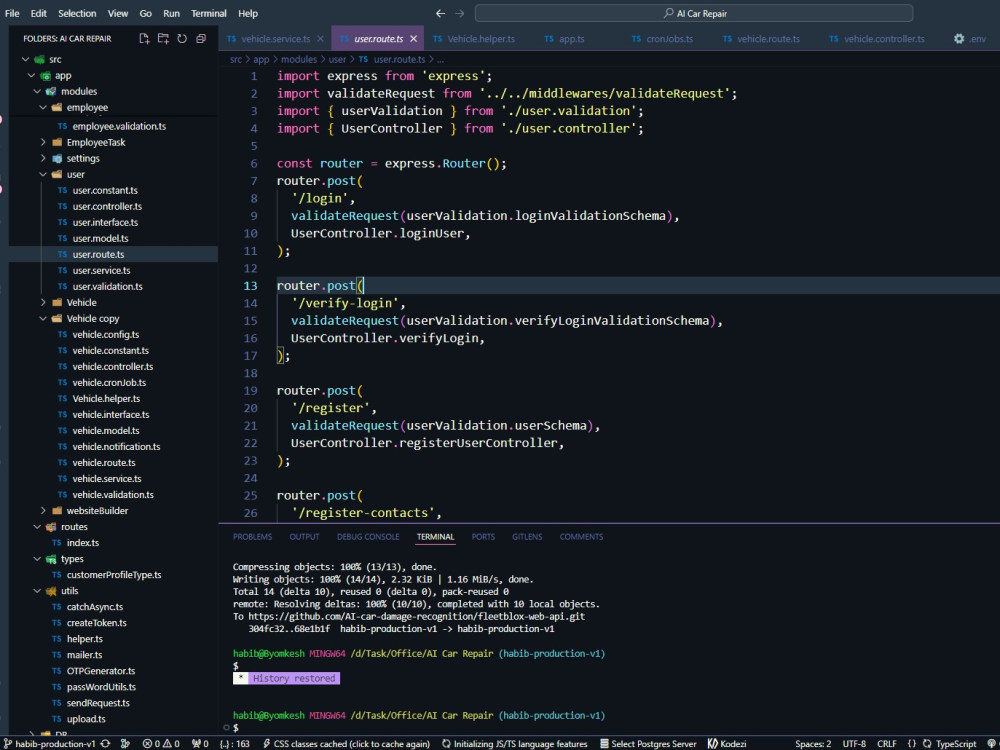Collapse the types folder
This screenshot has height=750, width=1000.
37,559
